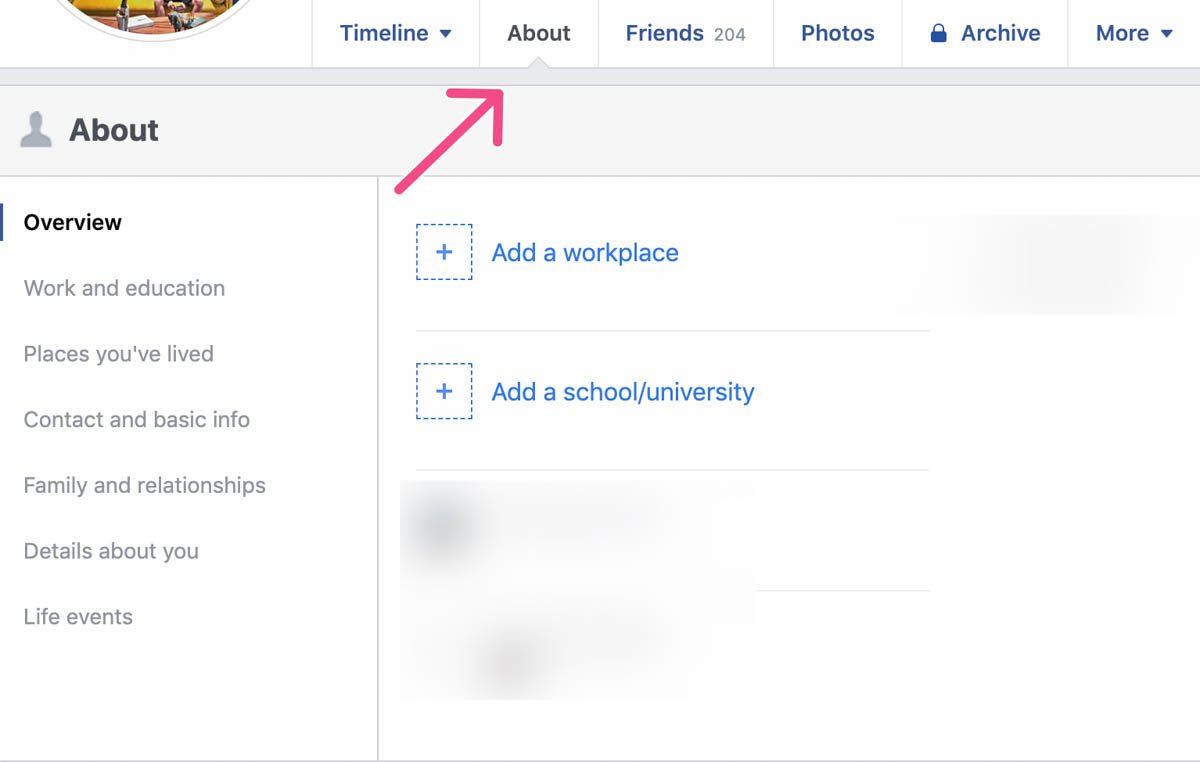Open Contact and basic info

(136, 420)
